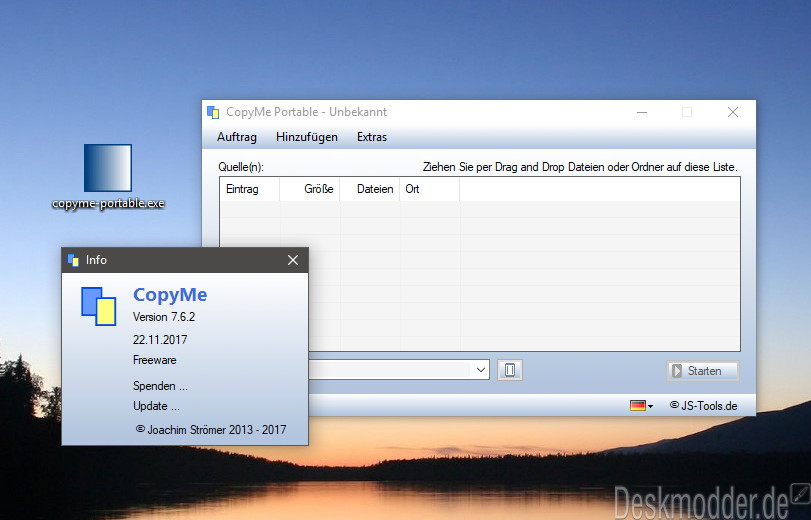Open the Hinzufügen menu

click(307, 137)
